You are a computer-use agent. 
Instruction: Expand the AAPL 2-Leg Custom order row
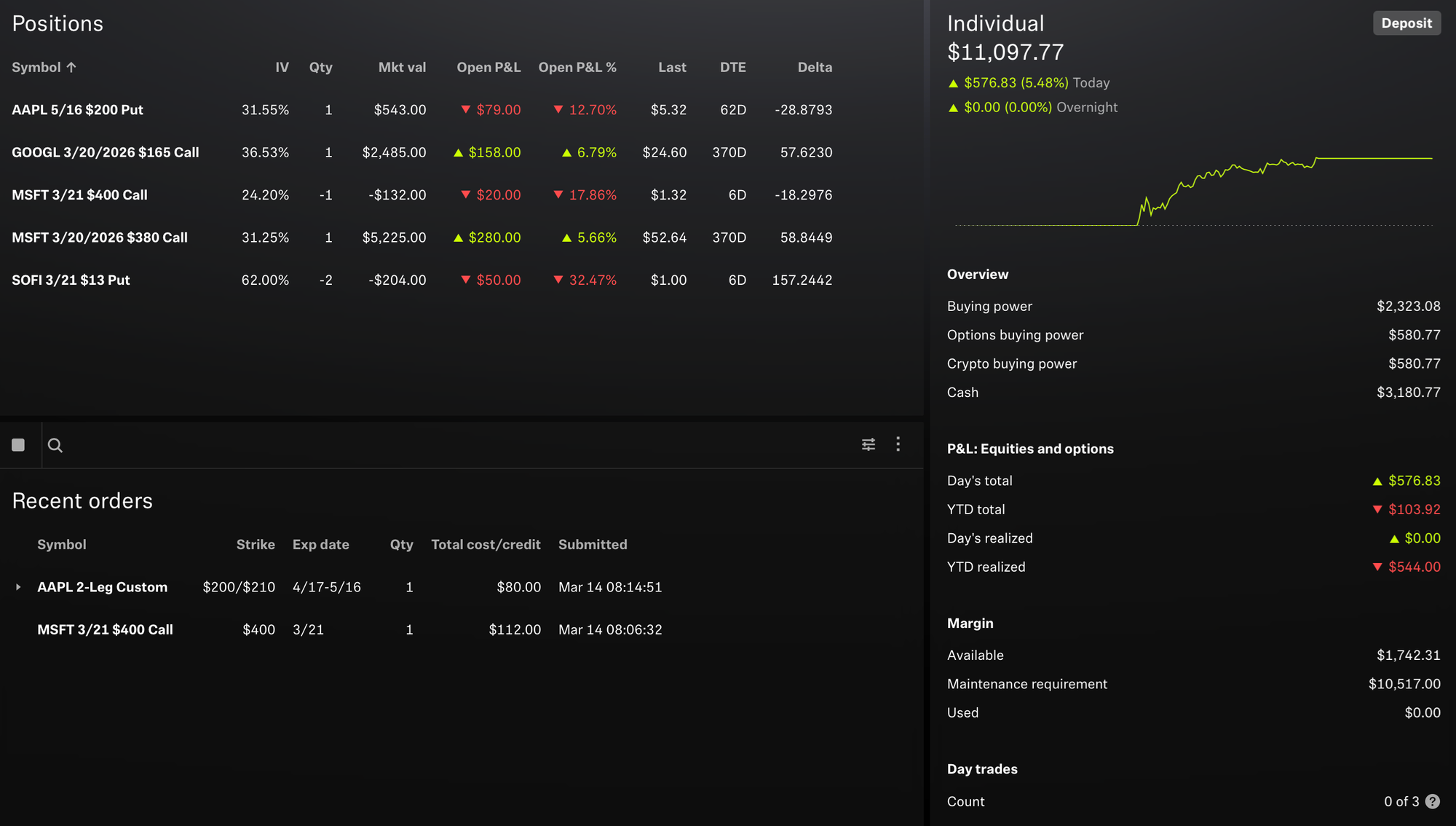point(18,587)
